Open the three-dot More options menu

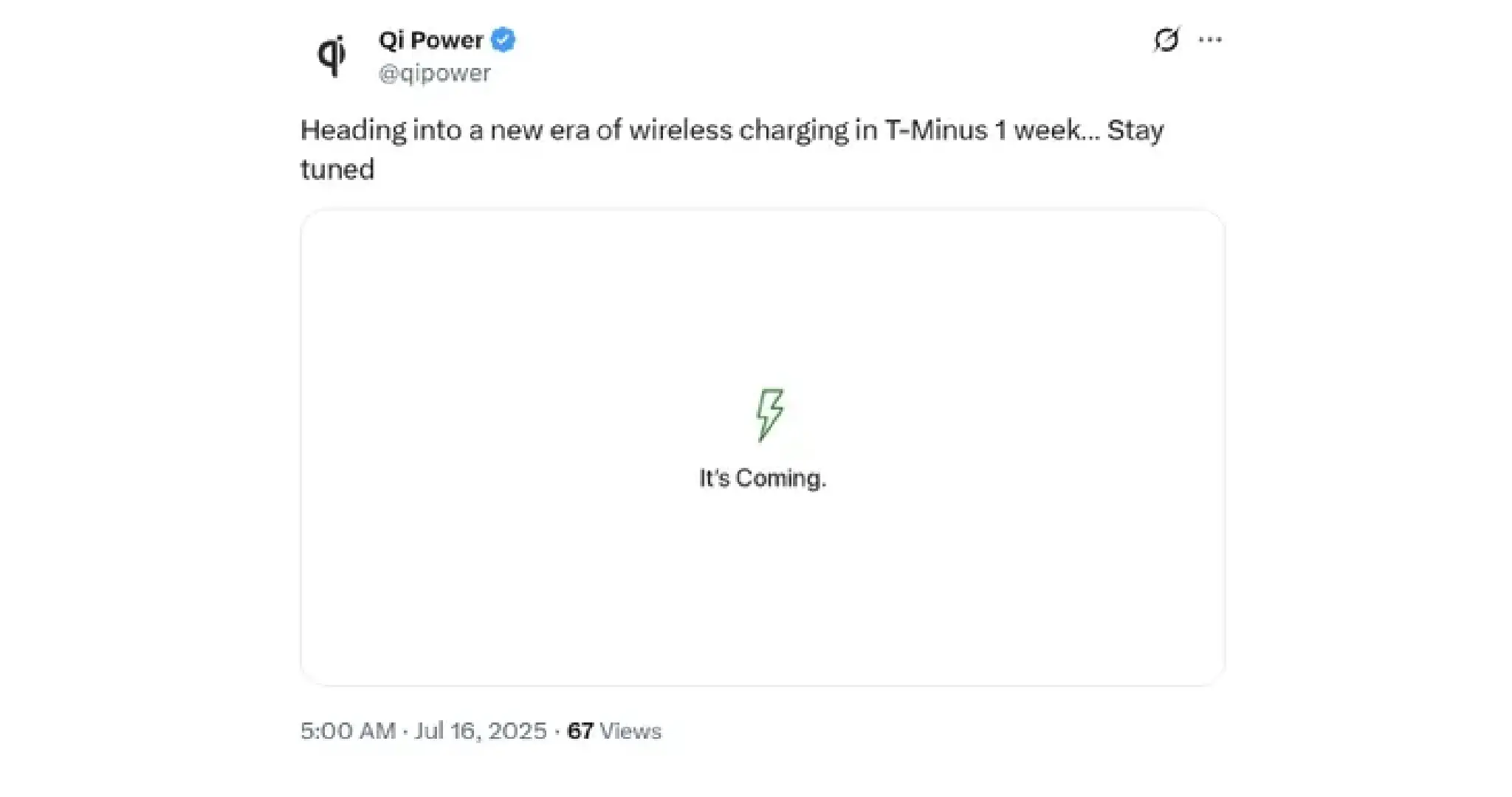point(1210,40)
